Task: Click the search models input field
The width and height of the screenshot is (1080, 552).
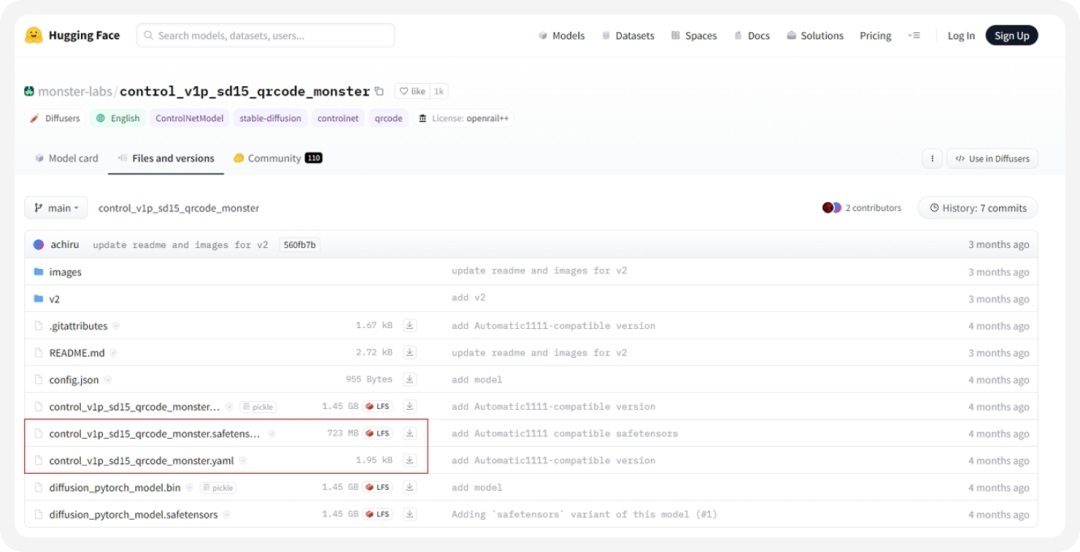Action: (x=266, y=36)
